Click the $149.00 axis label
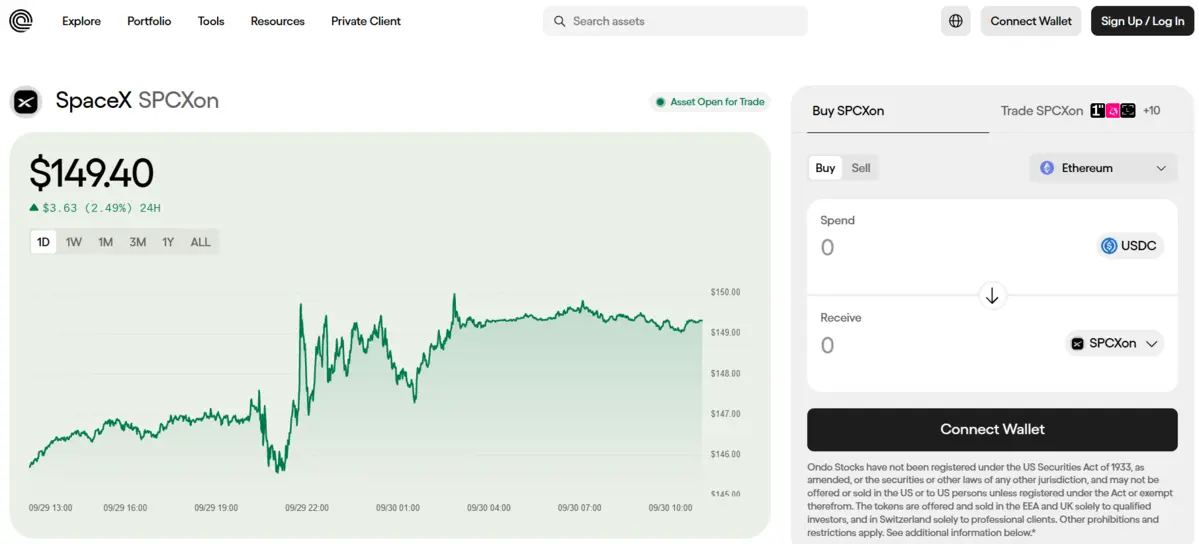This screenshot has height=544, width=1199. [725, 333]
